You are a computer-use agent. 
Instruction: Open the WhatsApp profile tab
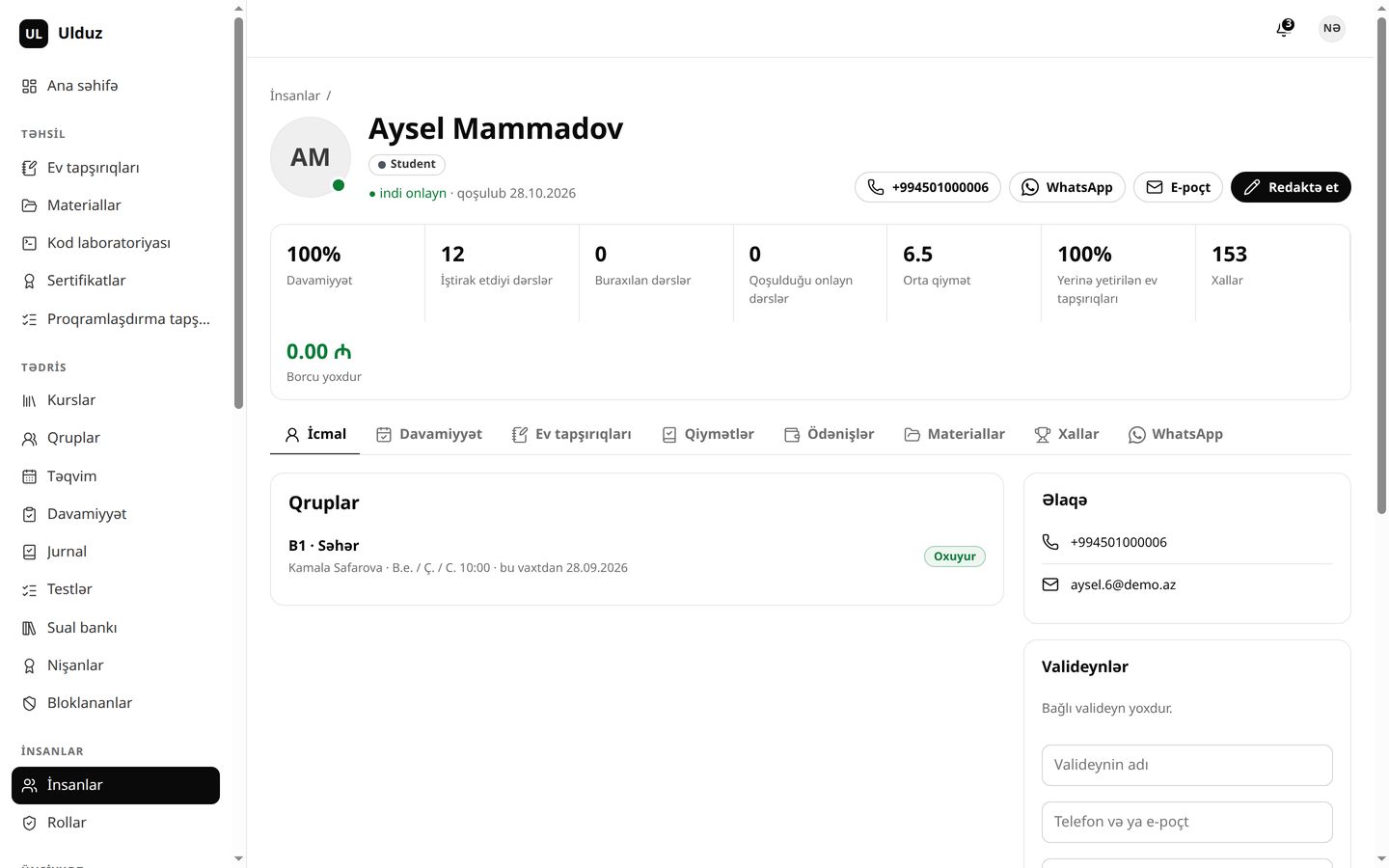[x=1176, y=434]
